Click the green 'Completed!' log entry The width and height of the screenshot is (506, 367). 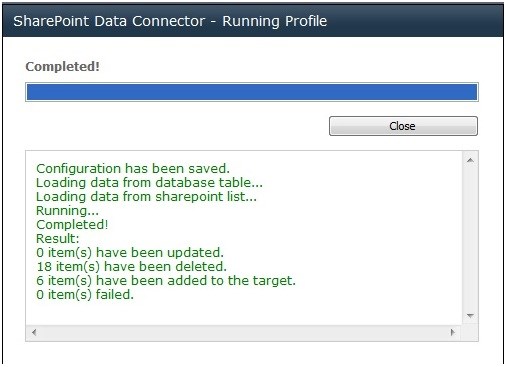click(72, 225)
